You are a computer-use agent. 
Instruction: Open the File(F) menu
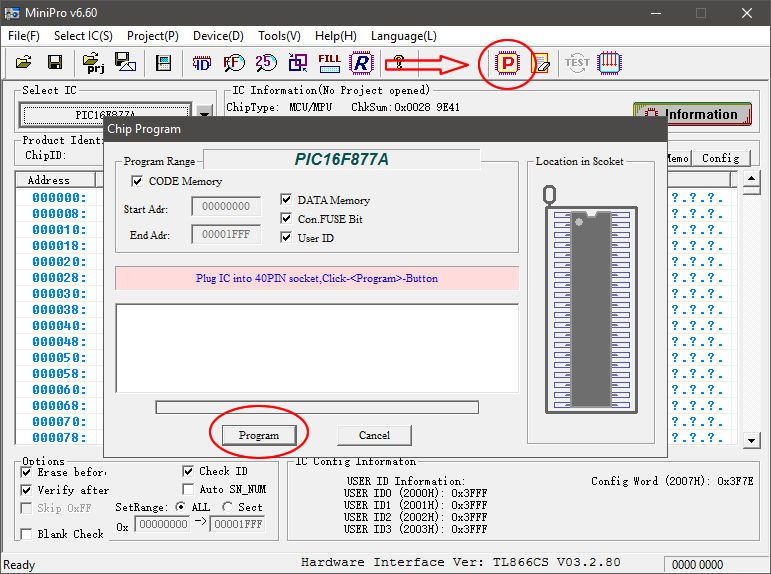[24, 36]
